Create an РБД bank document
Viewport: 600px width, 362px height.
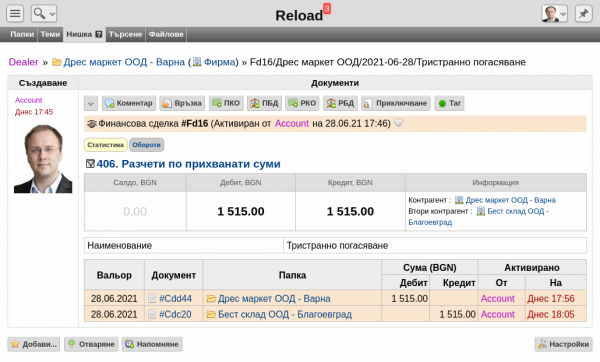[x=340, y=103]
